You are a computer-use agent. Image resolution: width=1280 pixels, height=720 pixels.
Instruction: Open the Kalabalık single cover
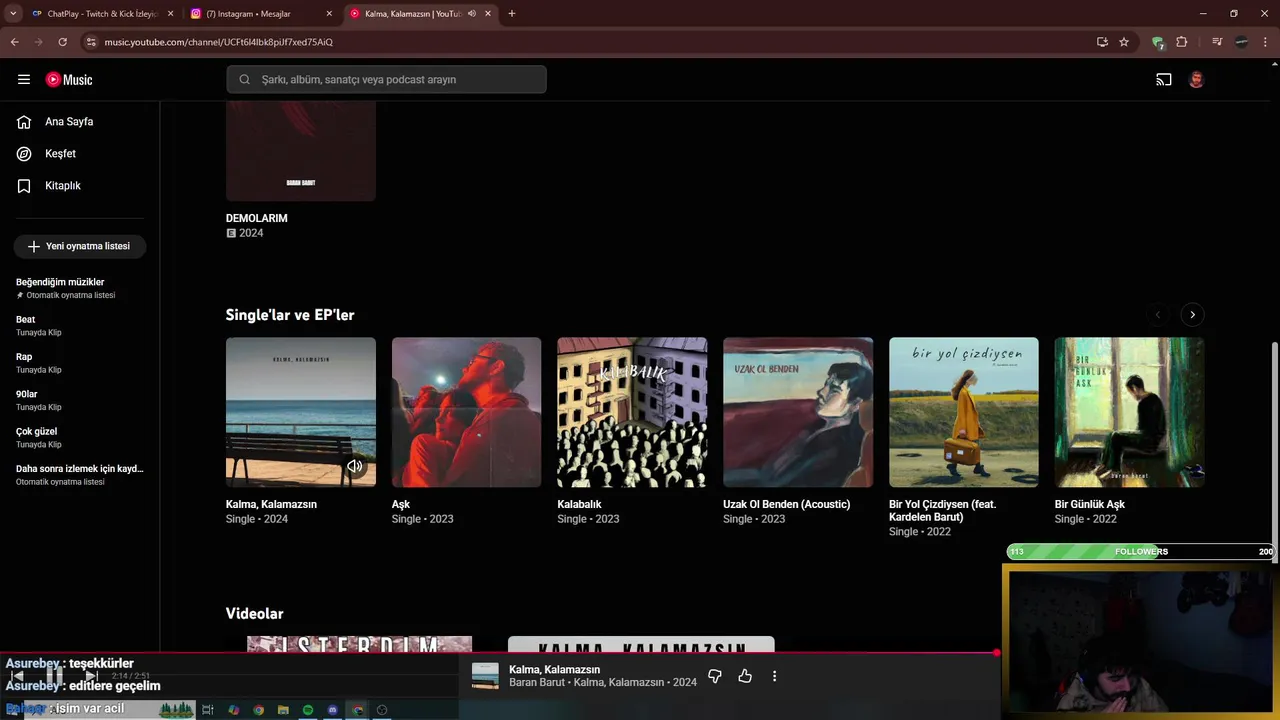632,412
